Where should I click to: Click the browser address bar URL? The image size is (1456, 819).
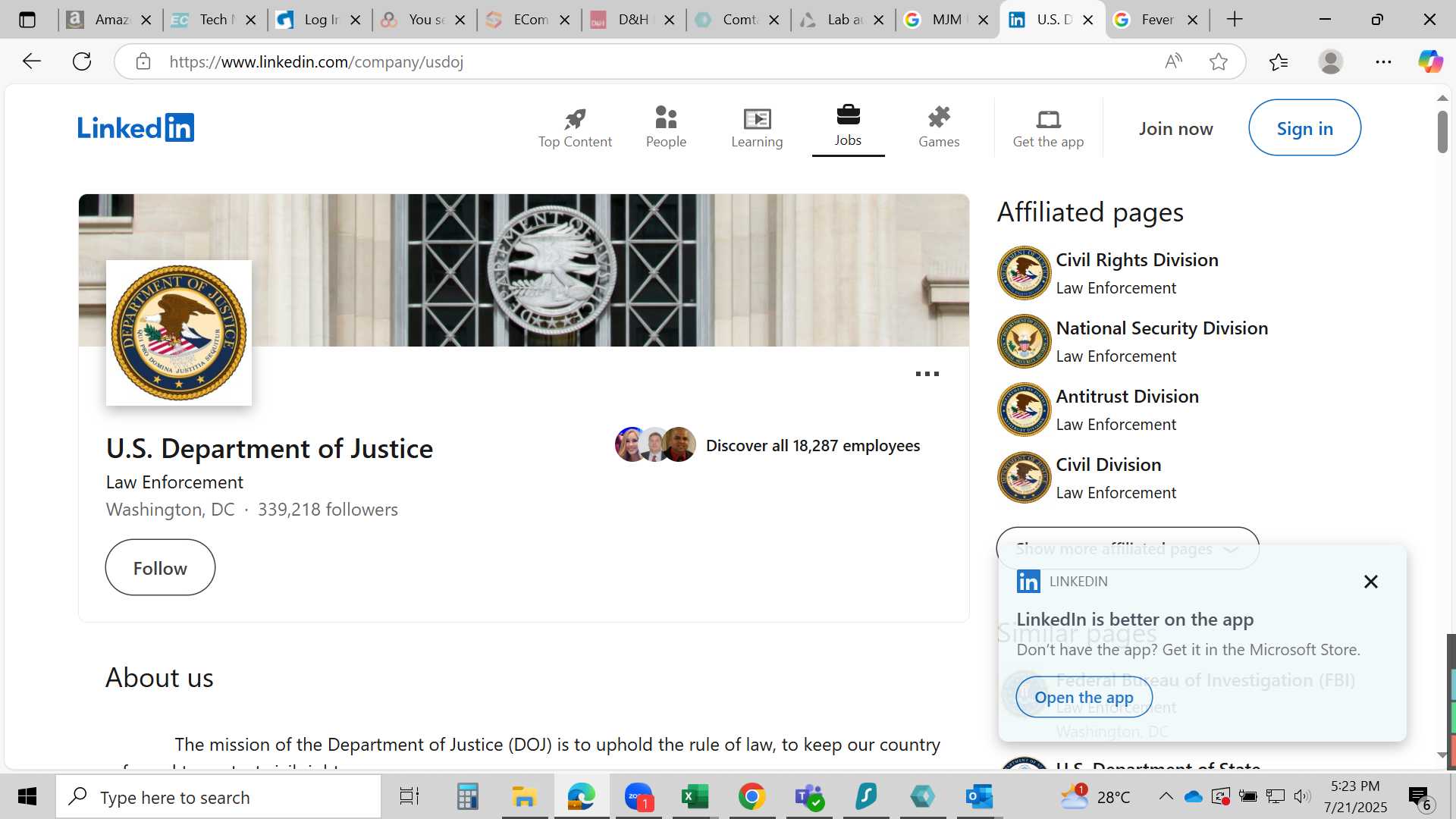(x=316, y=61)
